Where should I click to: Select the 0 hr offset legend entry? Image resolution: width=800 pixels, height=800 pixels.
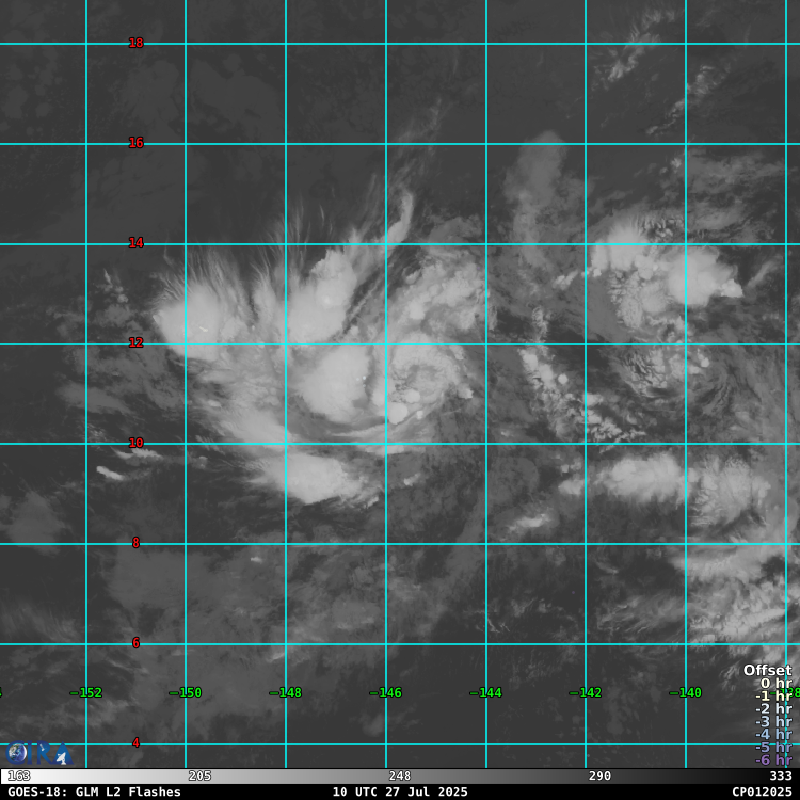click(x=775, y=684)
